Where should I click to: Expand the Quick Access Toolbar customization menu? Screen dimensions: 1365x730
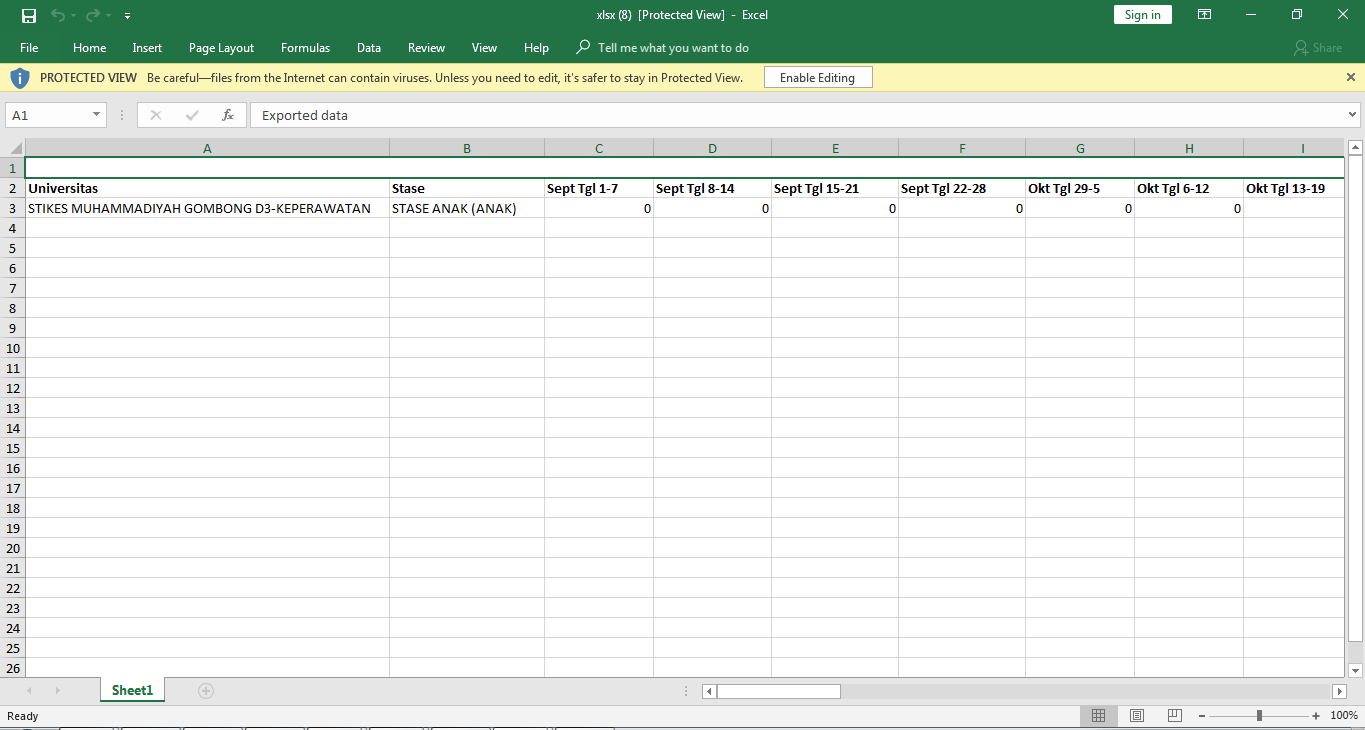127,15
